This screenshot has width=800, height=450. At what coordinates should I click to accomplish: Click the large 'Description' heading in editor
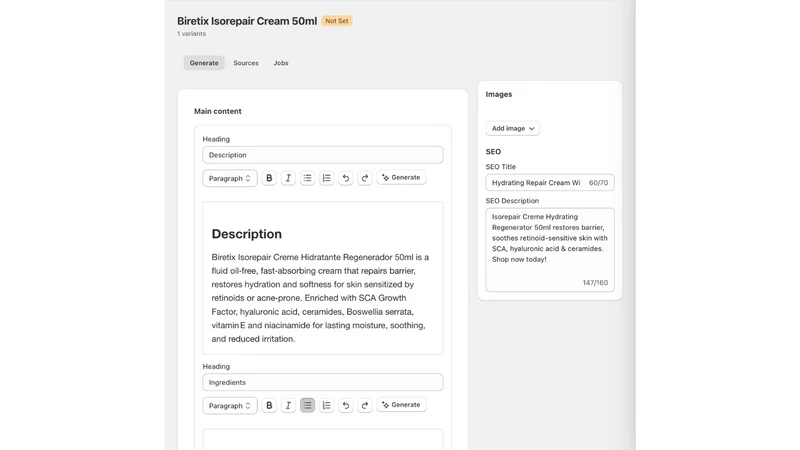point(246,234)
